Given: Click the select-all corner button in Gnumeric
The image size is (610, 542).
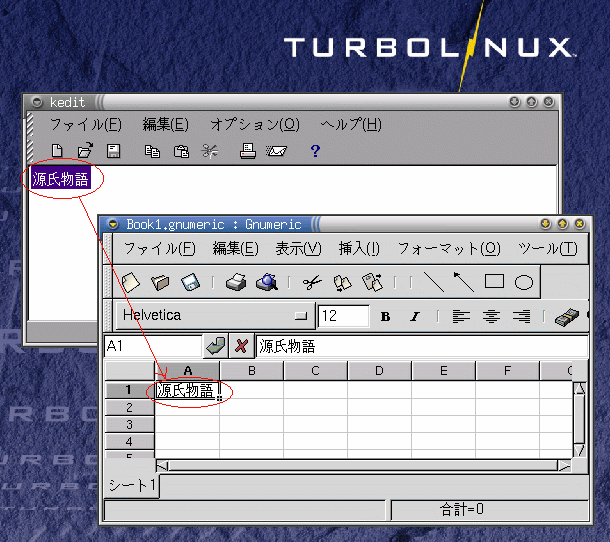Looking at the screenshot, I should (130, 371).
